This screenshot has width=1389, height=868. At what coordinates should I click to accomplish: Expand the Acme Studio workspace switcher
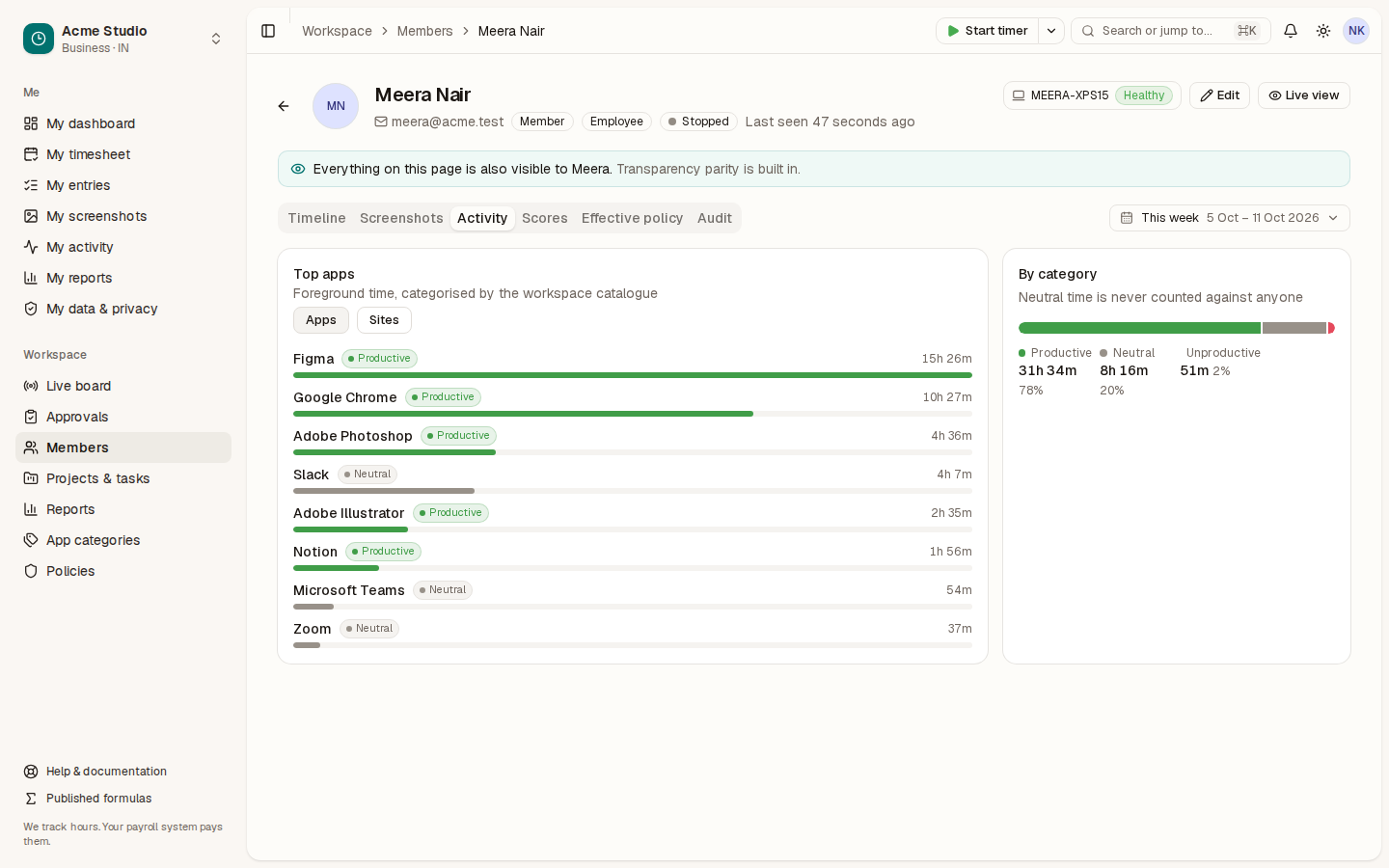tap(123, 39)
